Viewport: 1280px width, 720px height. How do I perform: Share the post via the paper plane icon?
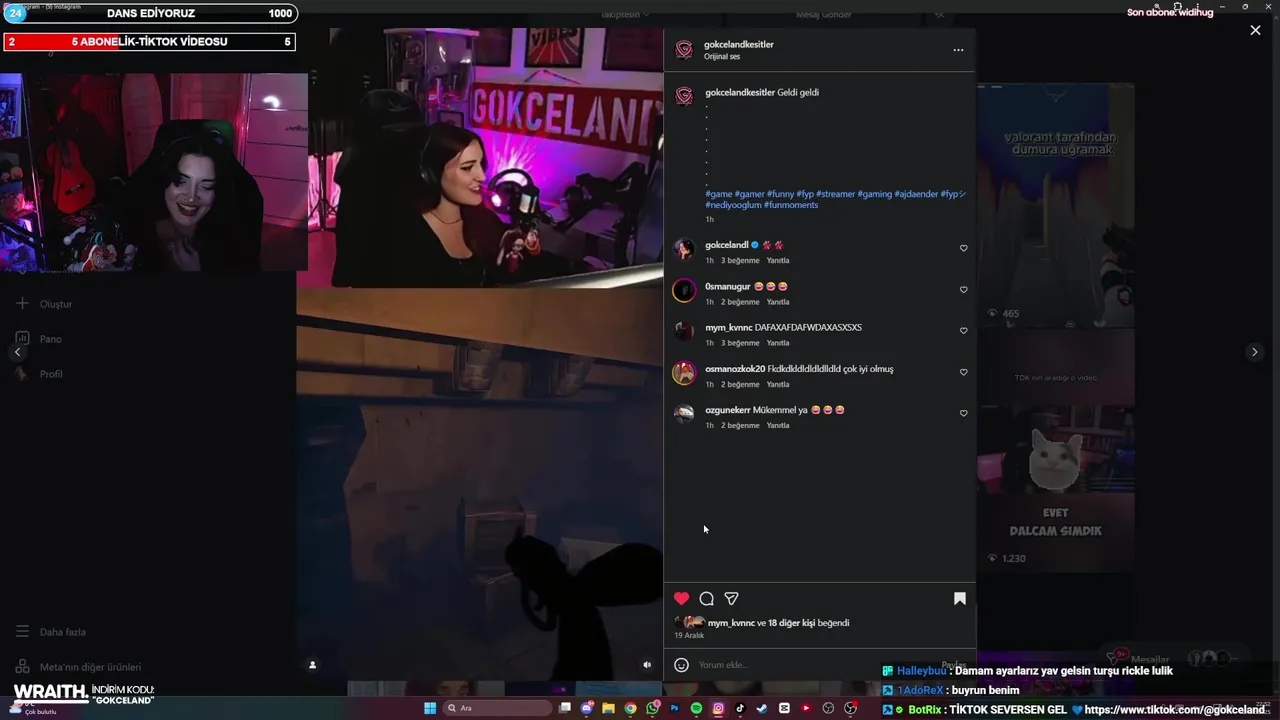coord(731,598)
